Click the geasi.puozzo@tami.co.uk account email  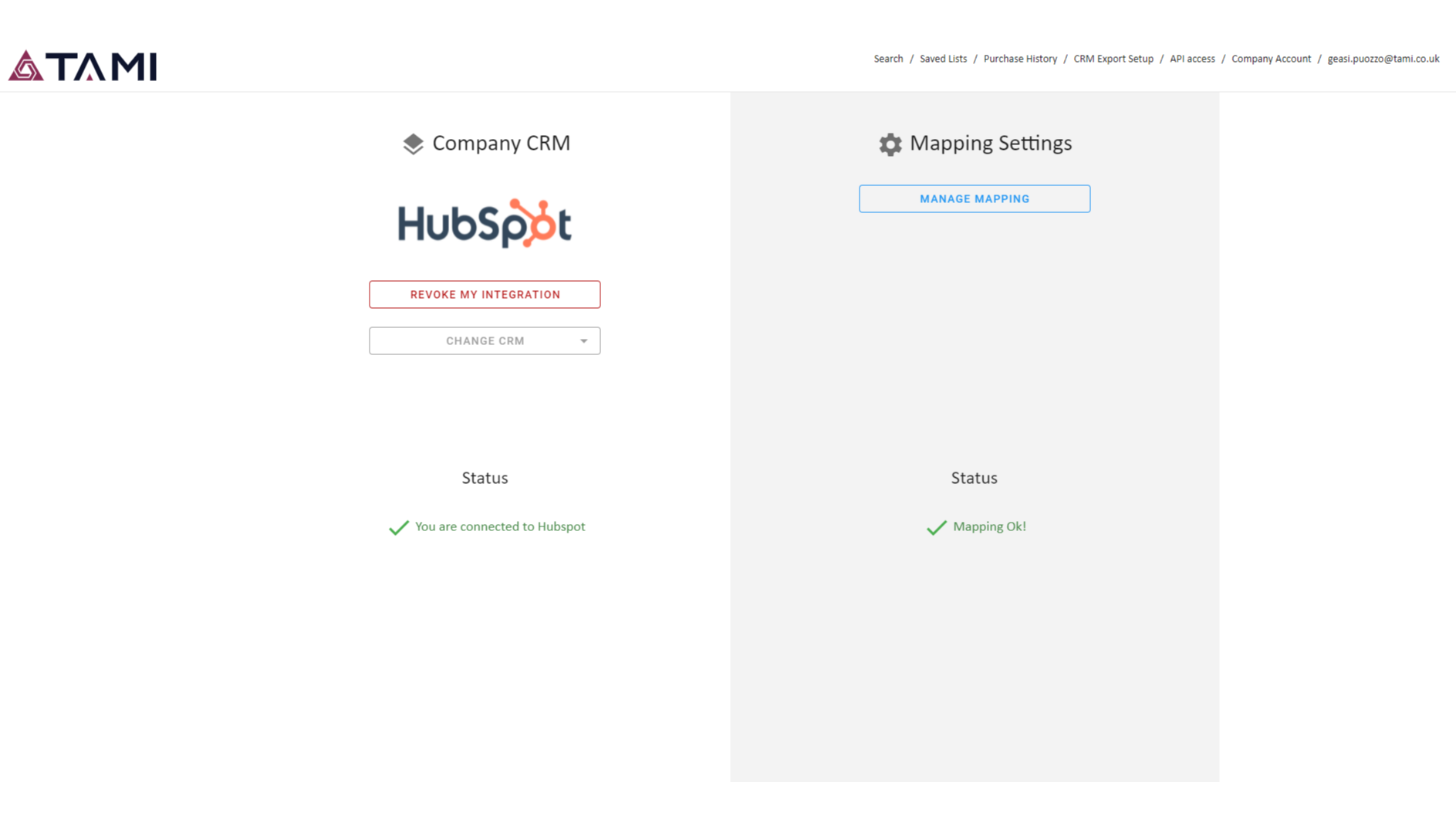click(1383, 59)
